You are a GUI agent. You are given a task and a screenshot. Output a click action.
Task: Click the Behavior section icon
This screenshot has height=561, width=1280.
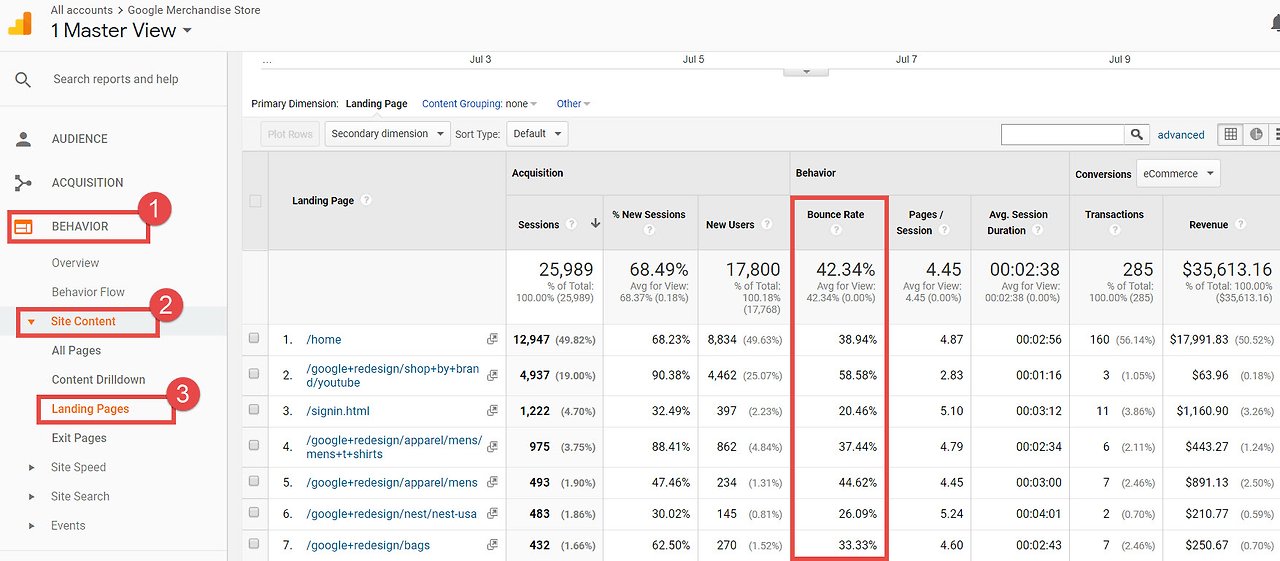coord(23,227)
